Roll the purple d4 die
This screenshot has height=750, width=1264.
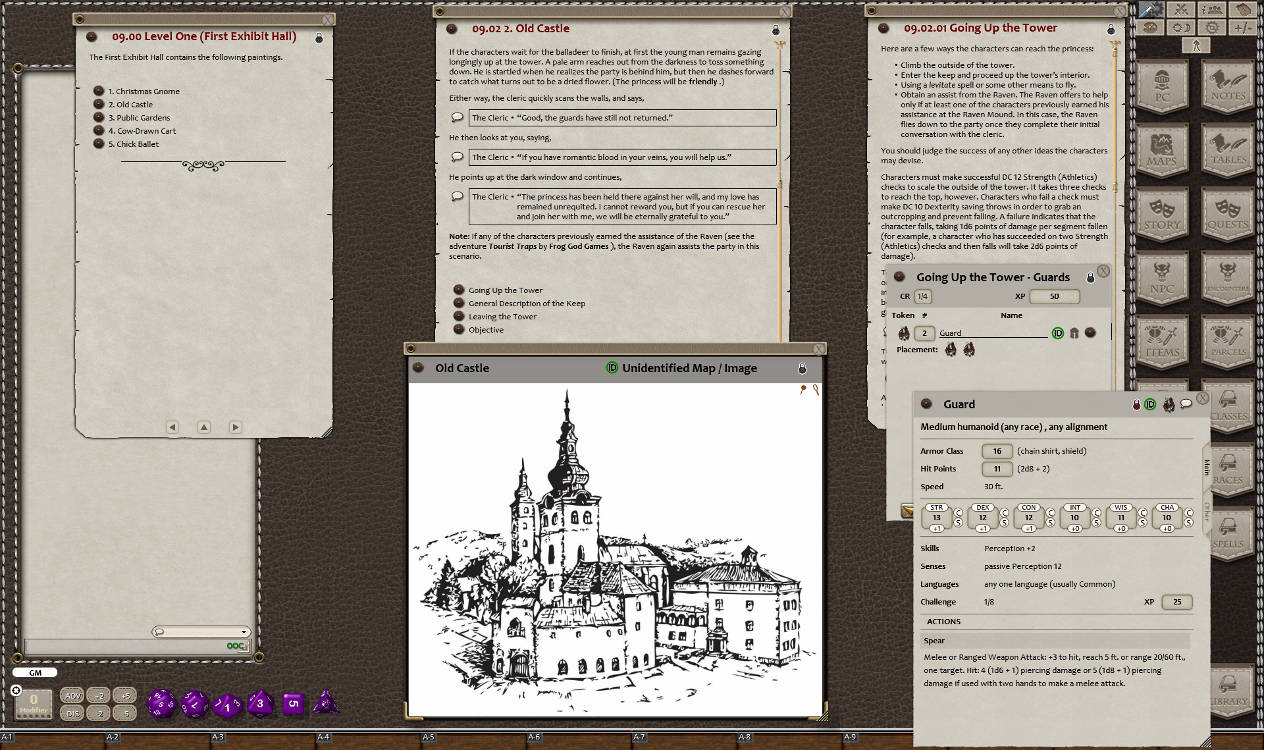326,703
